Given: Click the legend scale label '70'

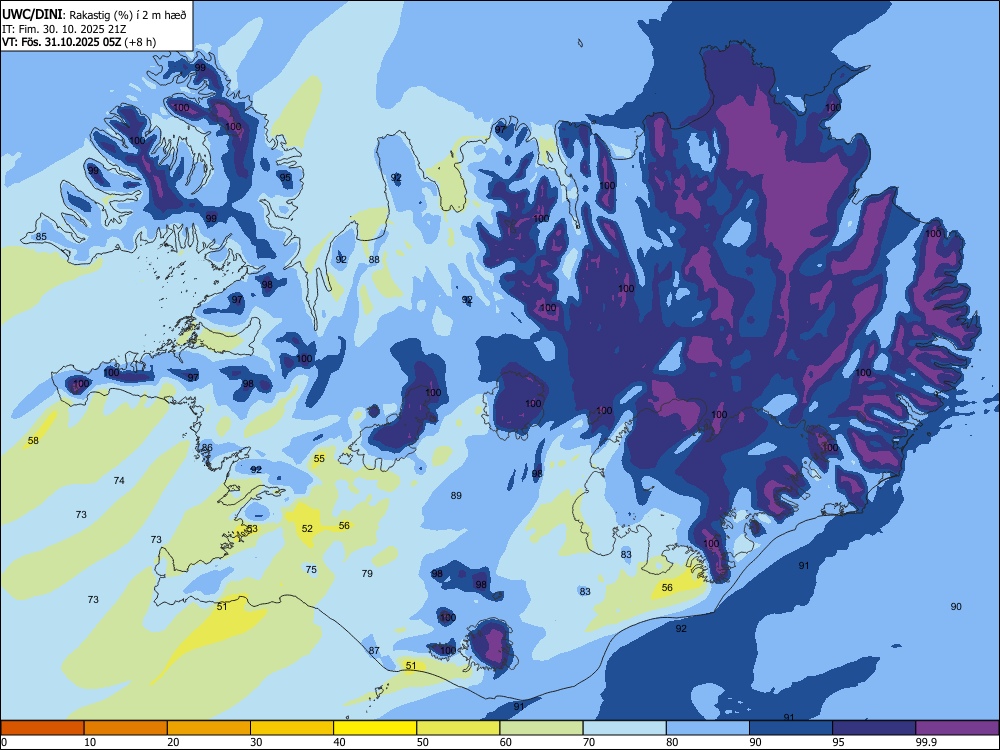Looking at the screenshot, I should pos(589,742).
